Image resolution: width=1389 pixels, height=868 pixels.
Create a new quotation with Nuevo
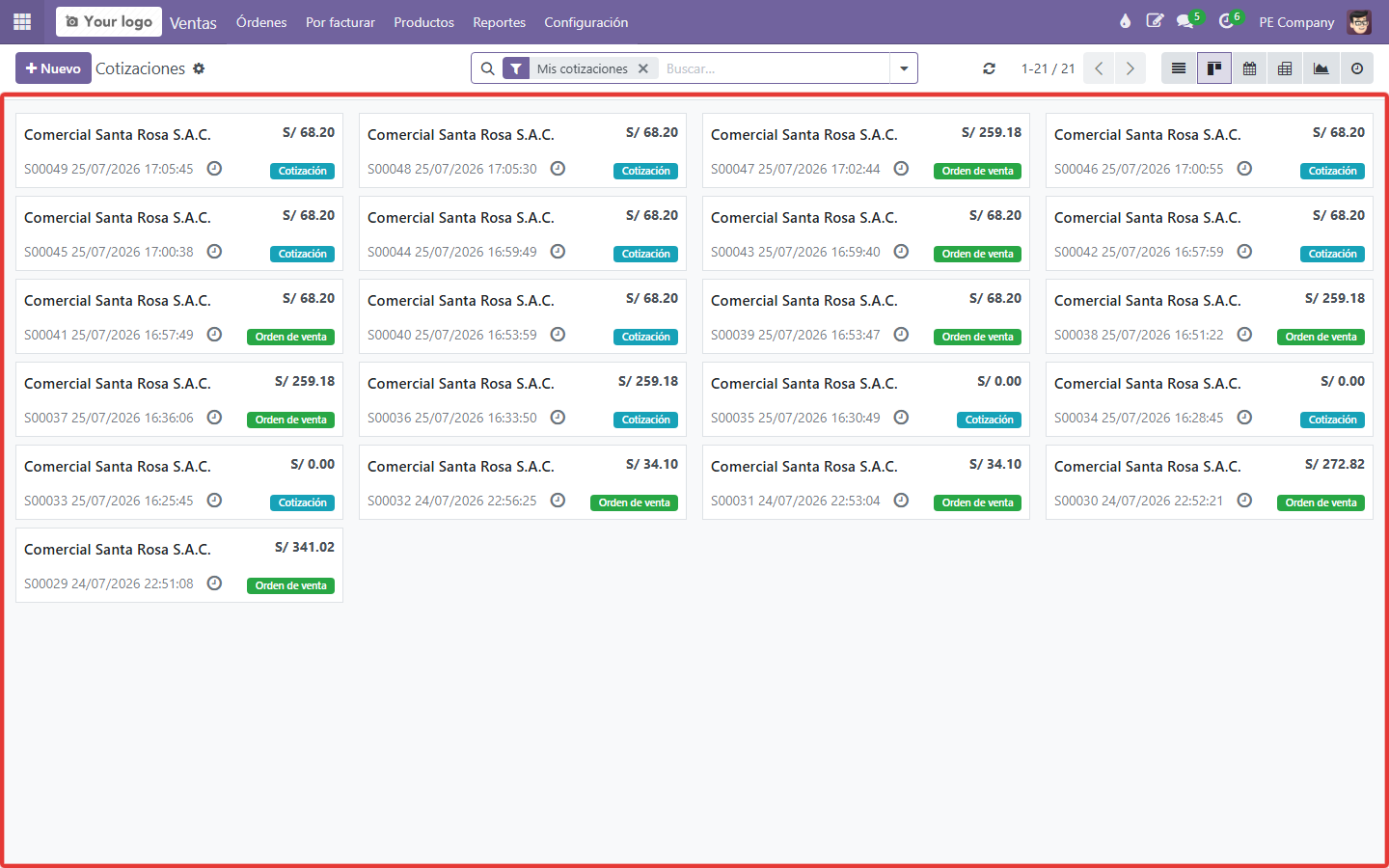click(53, 68)
